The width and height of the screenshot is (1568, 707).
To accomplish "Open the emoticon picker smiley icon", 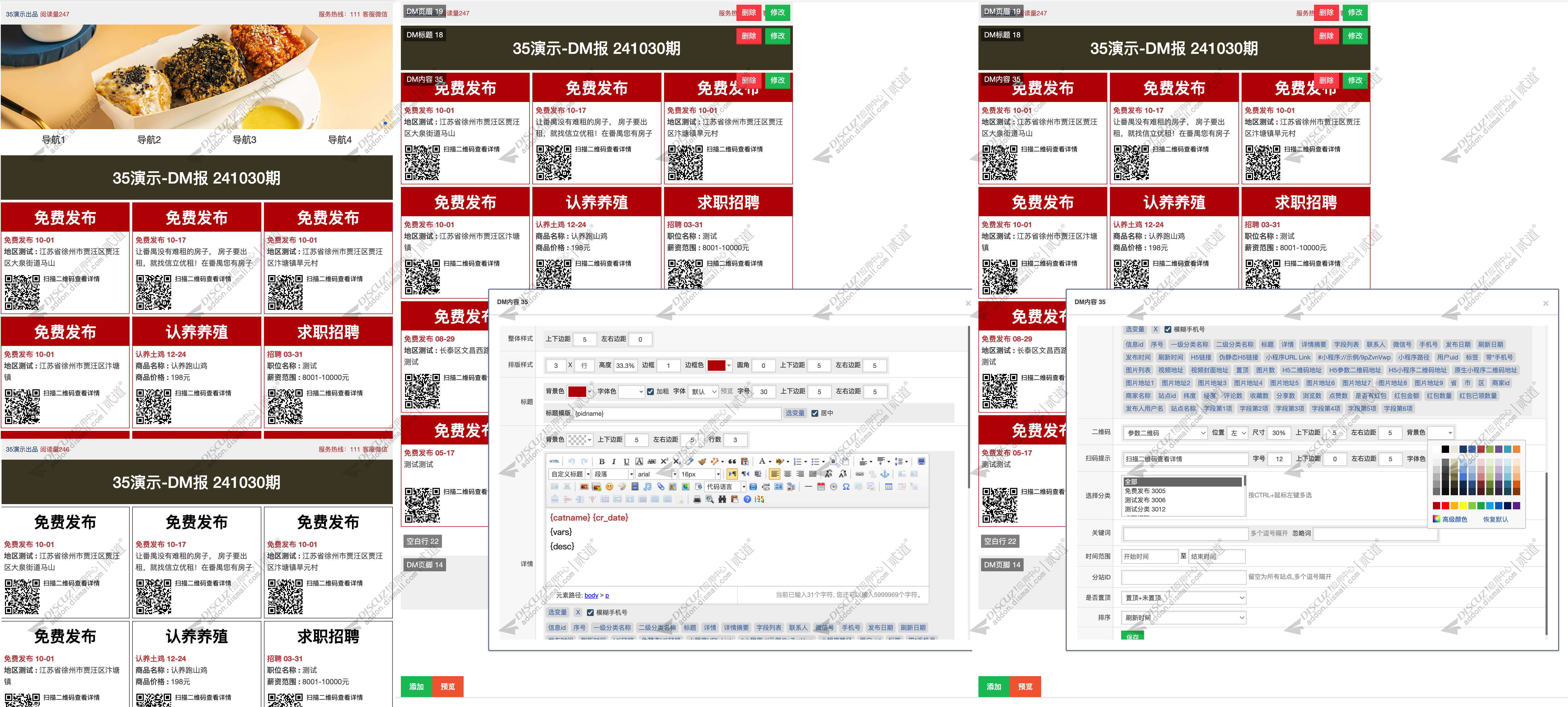I will tap(609, 487).
